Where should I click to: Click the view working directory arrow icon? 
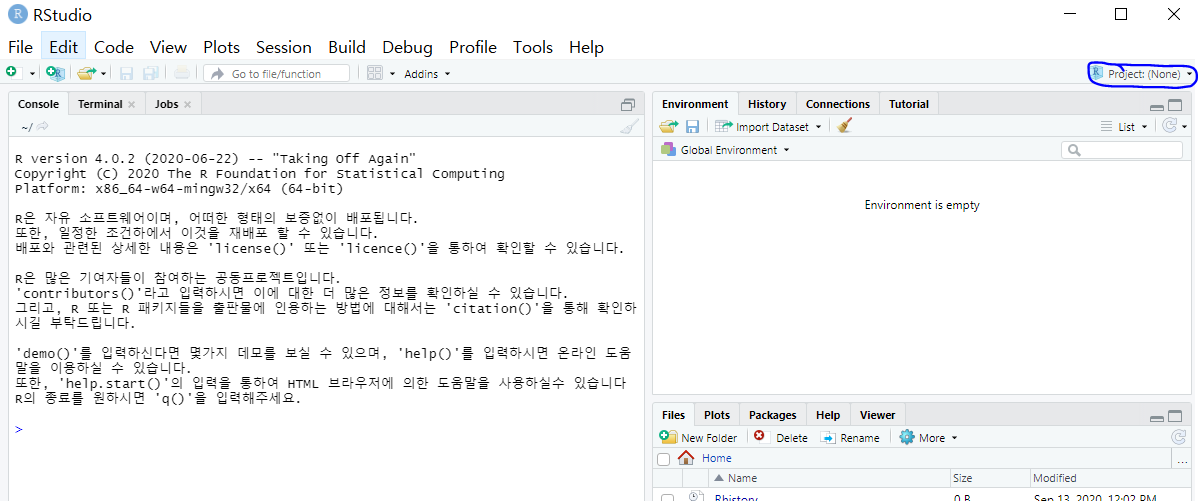point(43,127)
